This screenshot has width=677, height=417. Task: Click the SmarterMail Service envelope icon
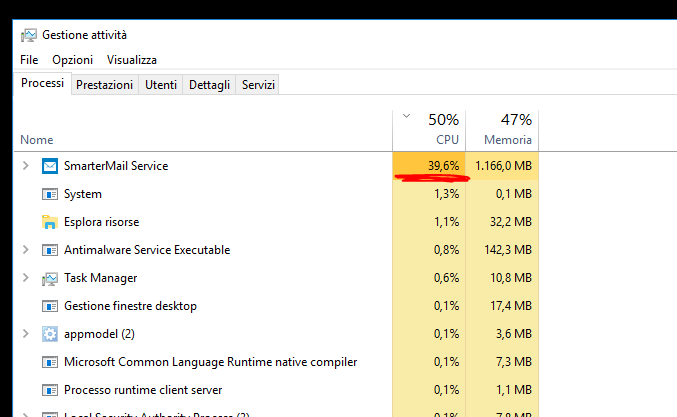click(x=50, y=166)
